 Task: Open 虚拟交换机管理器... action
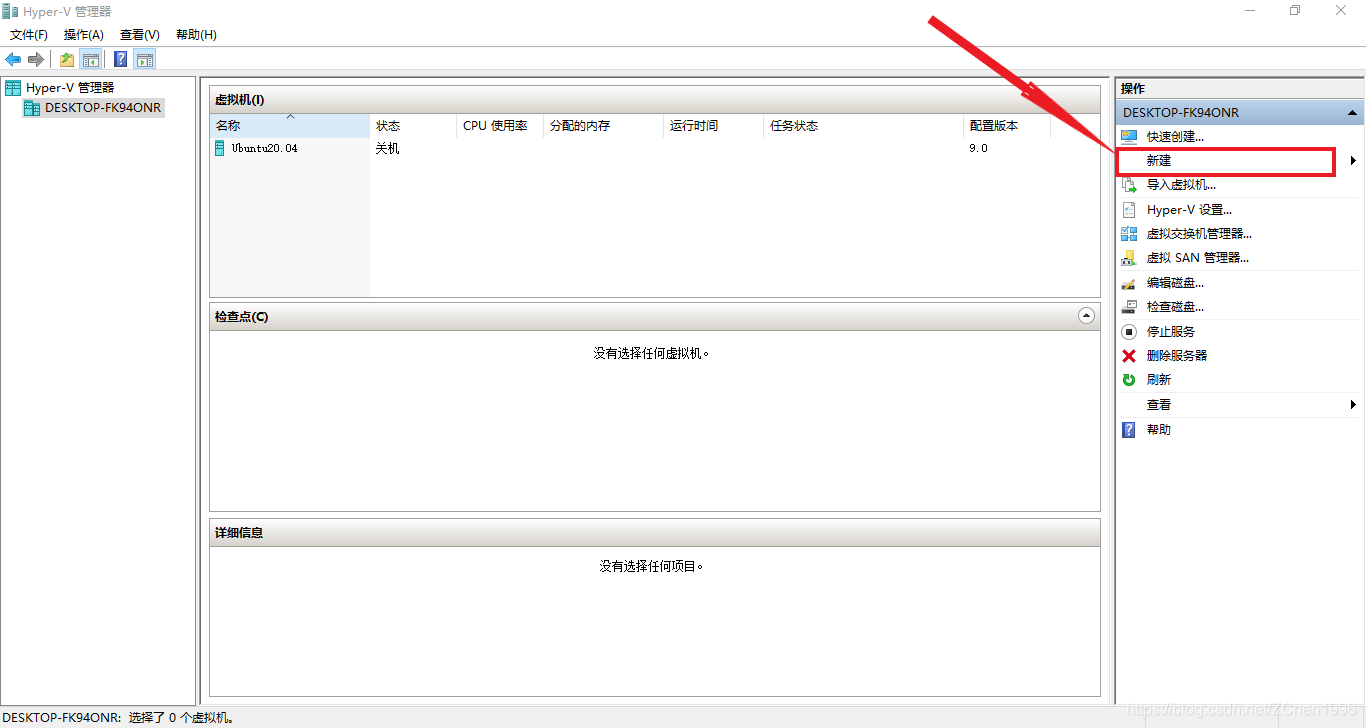(1199, 234)
